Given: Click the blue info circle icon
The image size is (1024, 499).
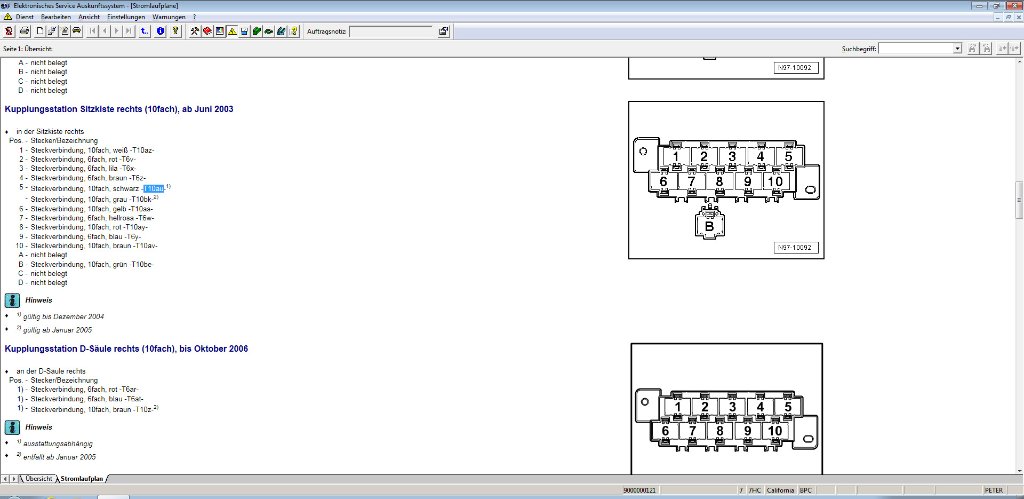Looking at the screenshot, I should [160, 31].
